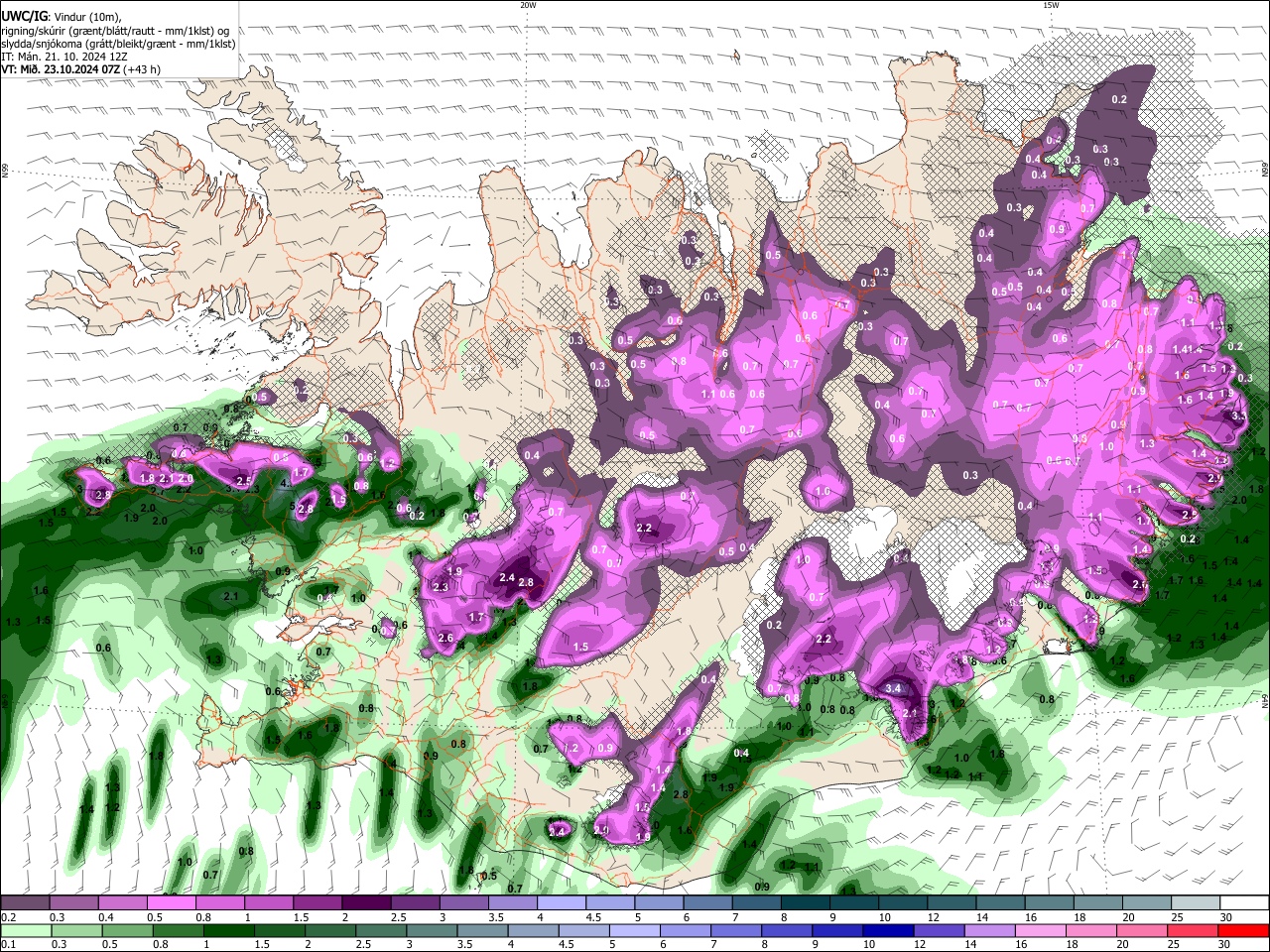Click the 'slydda/snjókoma' legend description line
The image size is (1270, 952).
118,44
